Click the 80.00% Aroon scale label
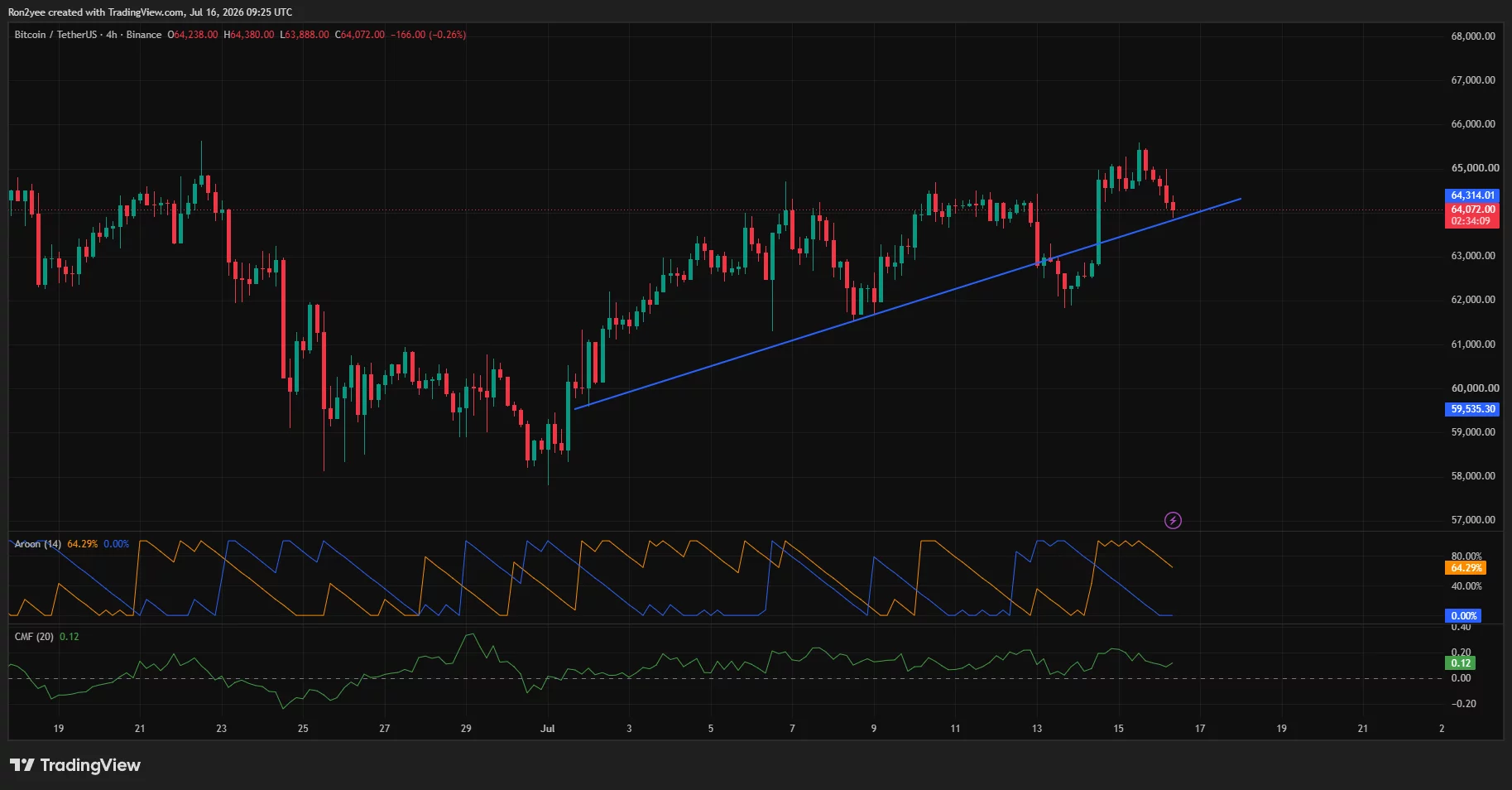 [x=1466, y=556]
